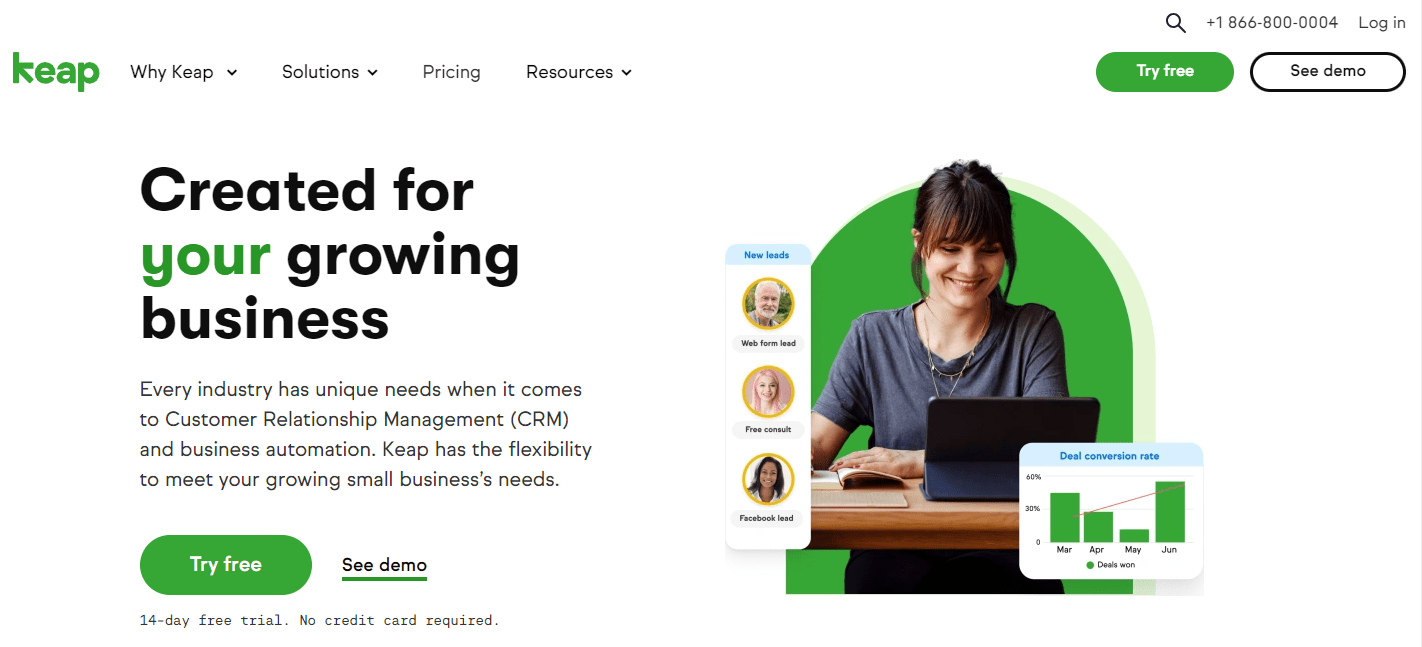1422x647 pixels.
Task: Open the Why Keap menu
Action: pos(184,72)
